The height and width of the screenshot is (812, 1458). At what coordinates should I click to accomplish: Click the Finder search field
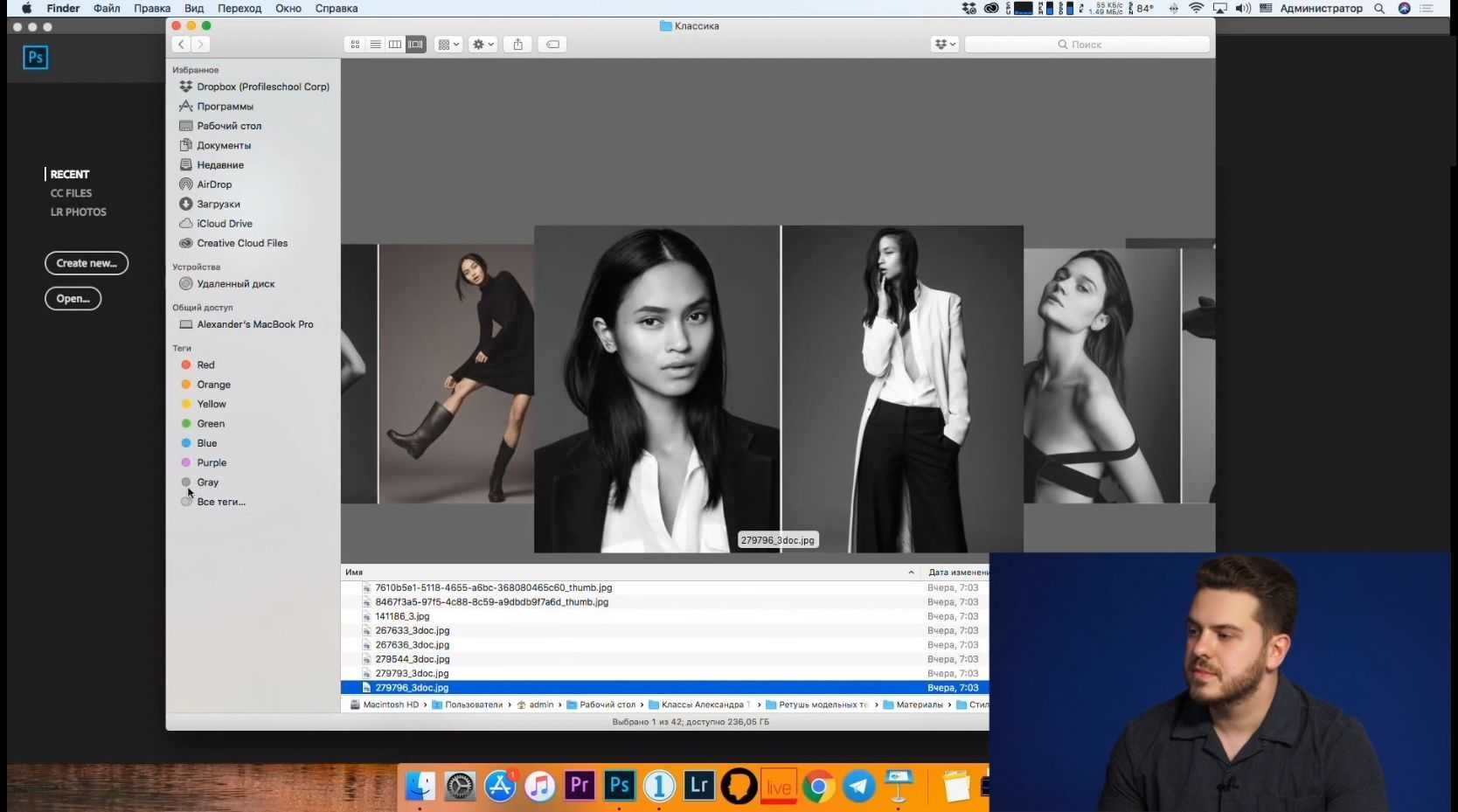(x=1087, y=45)
